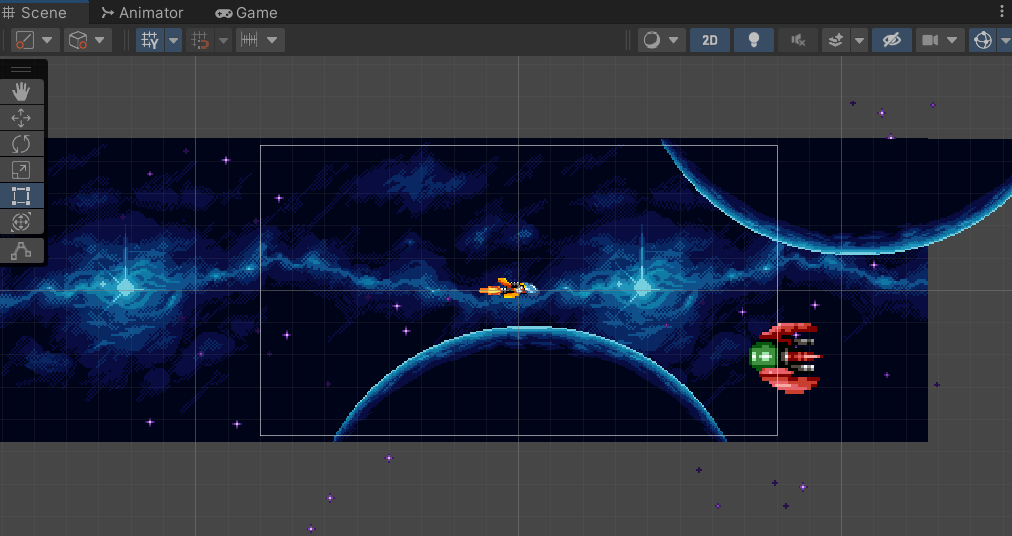Click the shading draw mode sphere icon

coord(652,40)
